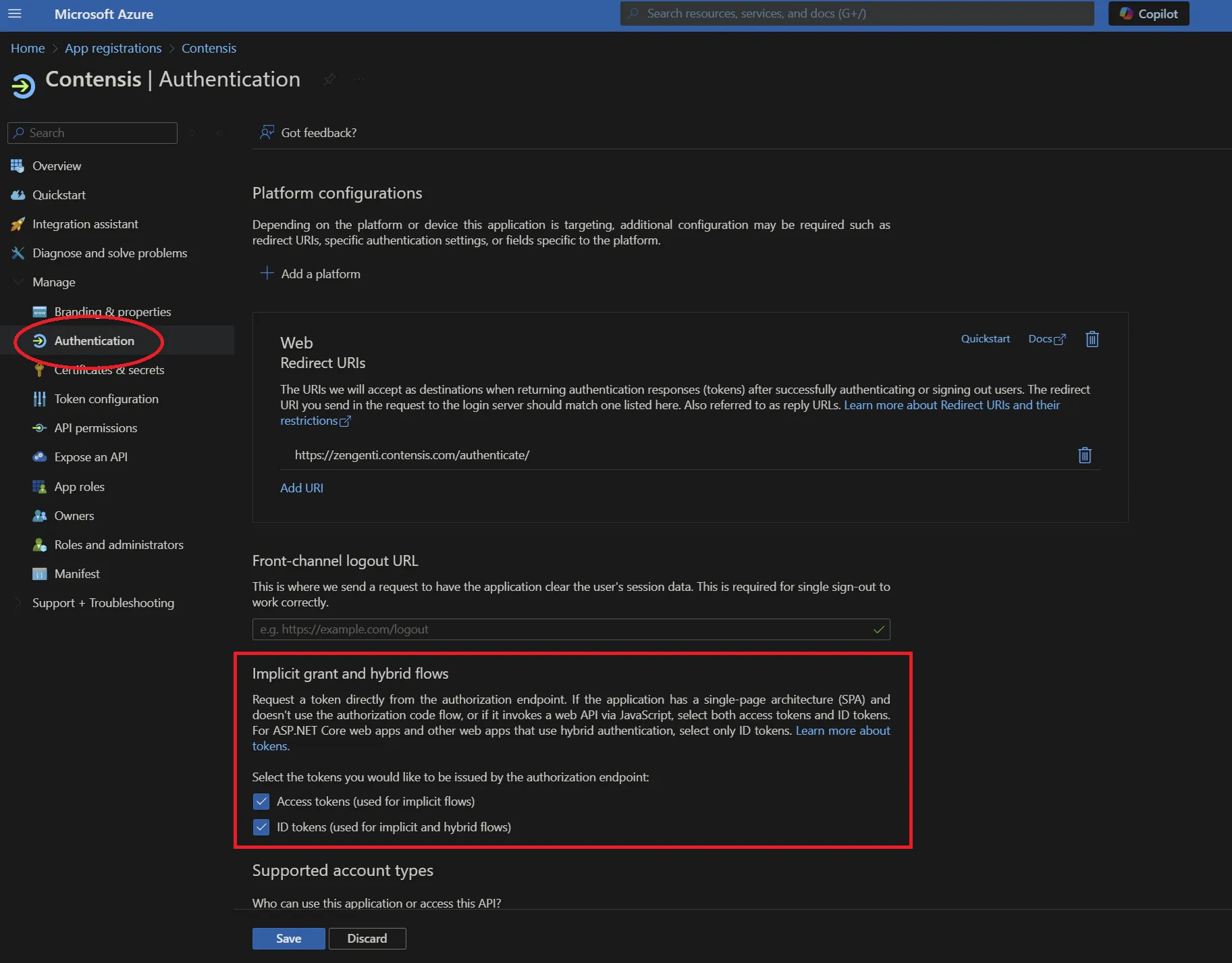This screenshot has height=963, width=1232.
Task: Click Add a platform label
Action: 321,274
